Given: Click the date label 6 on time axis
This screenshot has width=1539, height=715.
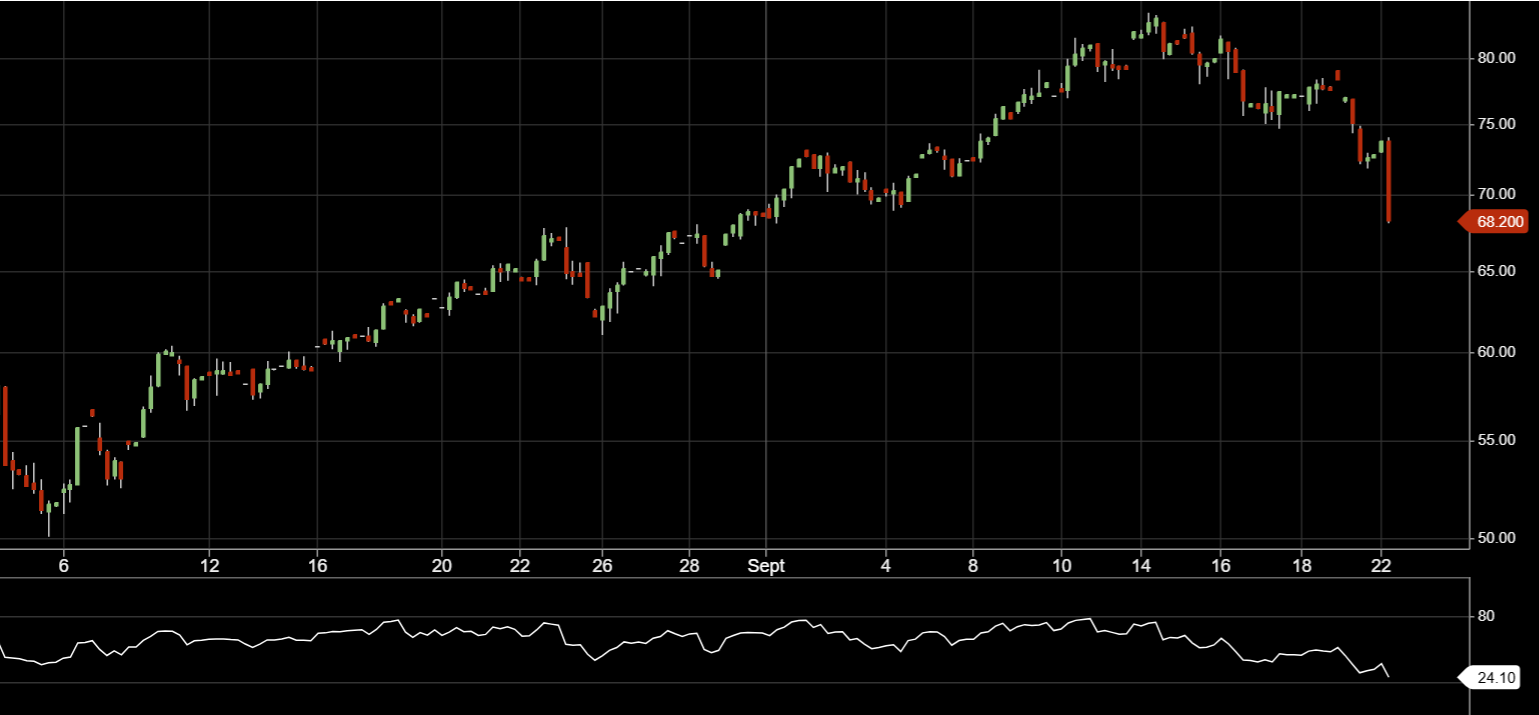Looking at the screenshot, I should tap(63, 565).
